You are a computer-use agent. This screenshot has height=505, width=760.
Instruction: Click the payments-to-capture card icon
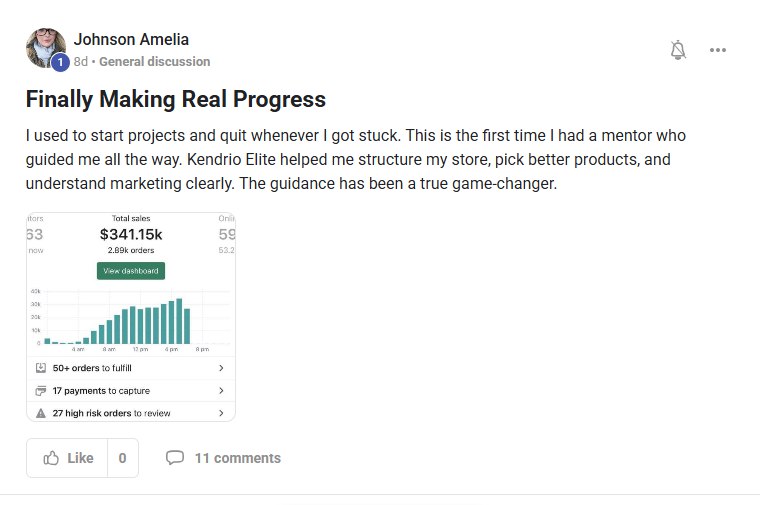tap(41, 390)
